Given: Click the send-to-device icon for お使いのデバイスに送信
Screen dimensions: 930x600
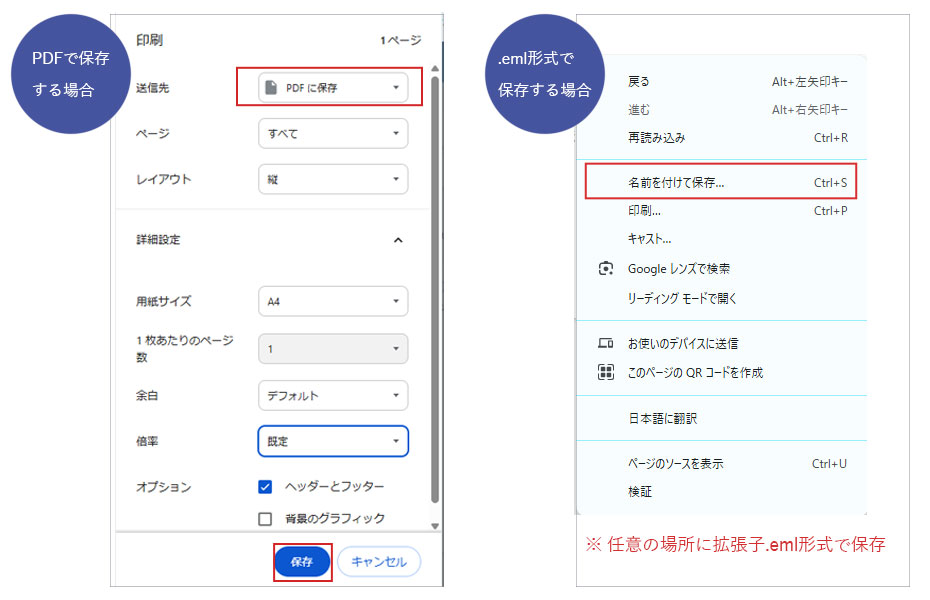Looking at the screenshot, I should click(606, 341).
